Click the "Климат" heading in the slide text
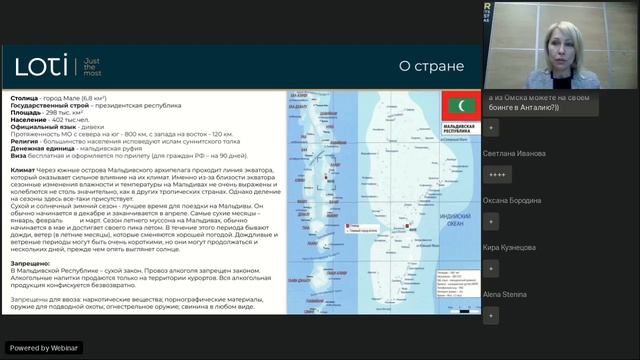Image resolution: width=640 pixels, height=360 pixels. coord(22,170)
